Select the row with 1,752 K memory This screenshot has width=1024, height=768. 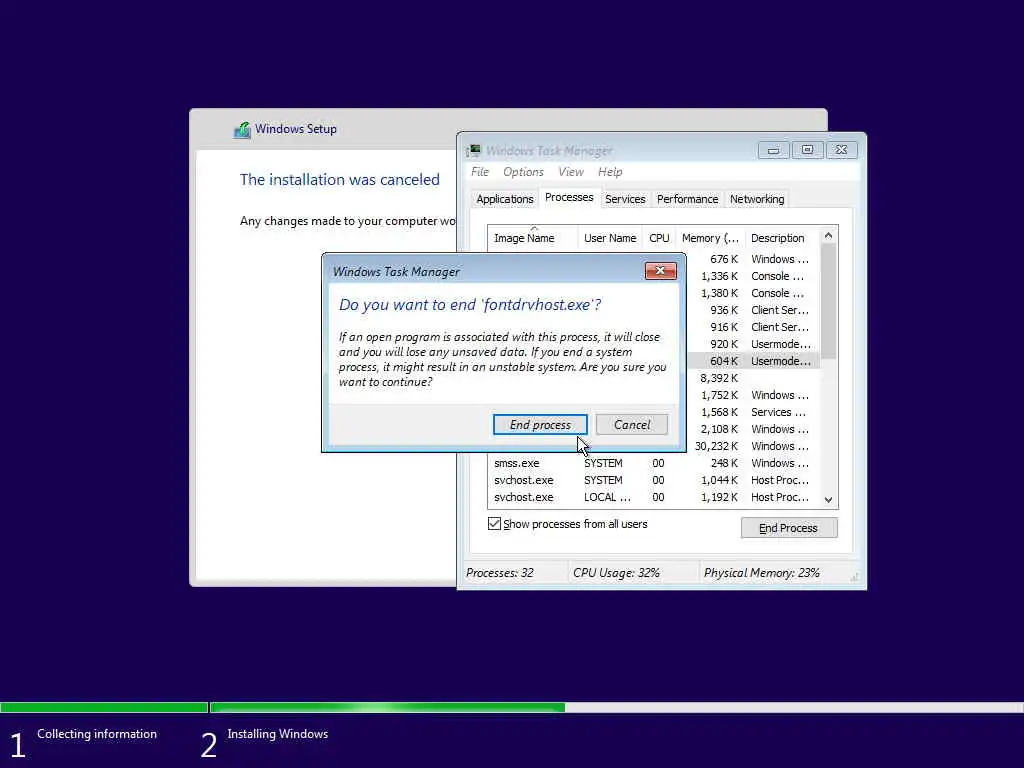tap(754, 395)
